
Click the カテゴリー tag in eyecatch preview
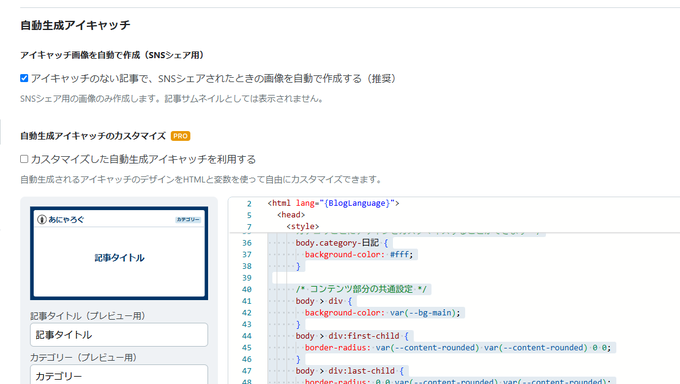[x=188, y=220]
